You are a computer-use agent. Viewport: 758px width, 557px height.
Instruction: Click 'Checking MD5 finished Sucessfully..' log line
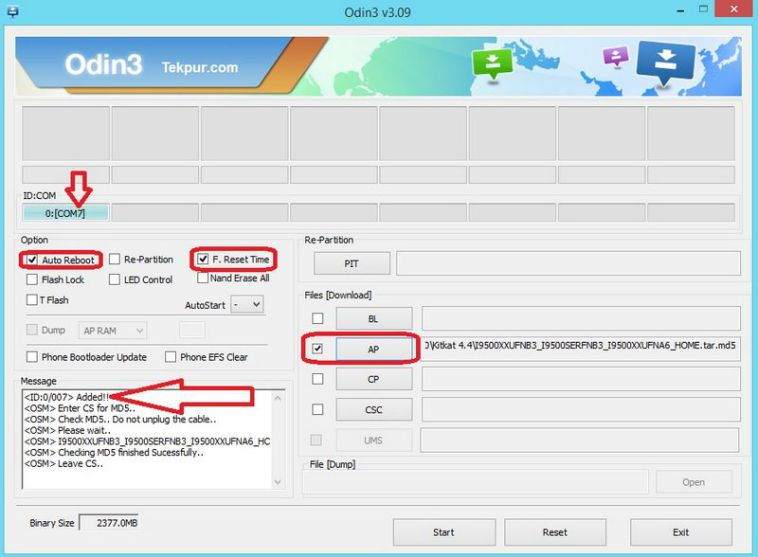114,453
